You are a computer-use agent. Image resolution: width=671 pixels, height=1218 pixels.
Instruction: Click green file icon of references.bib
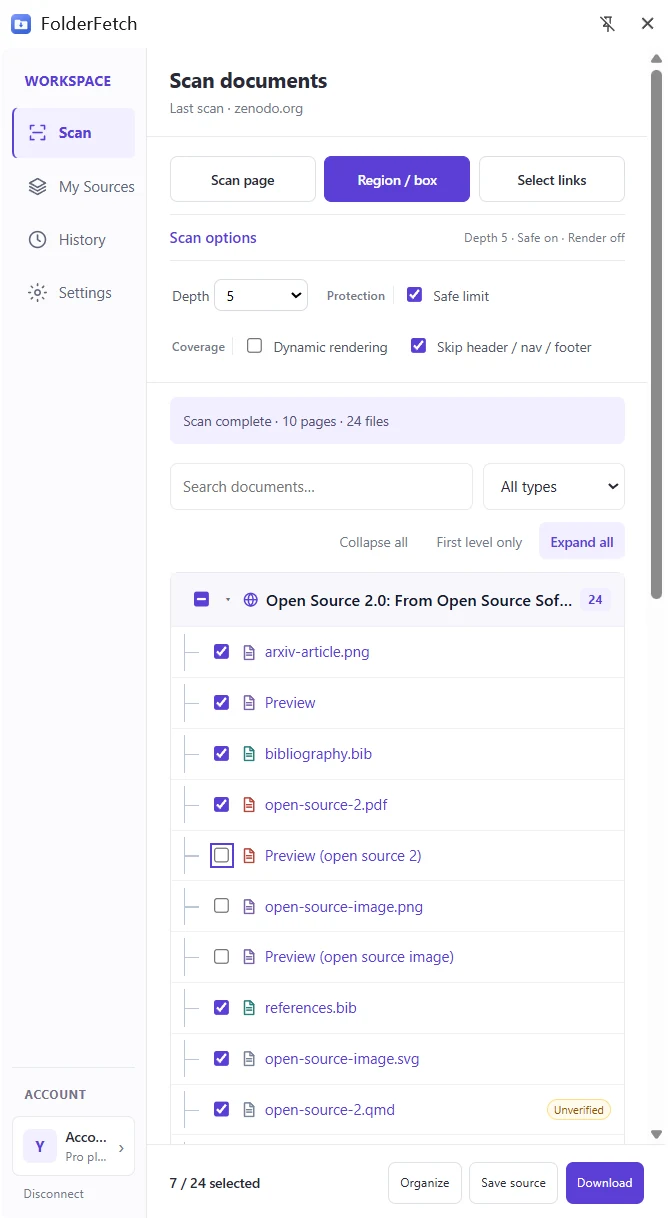[250, 1008]
